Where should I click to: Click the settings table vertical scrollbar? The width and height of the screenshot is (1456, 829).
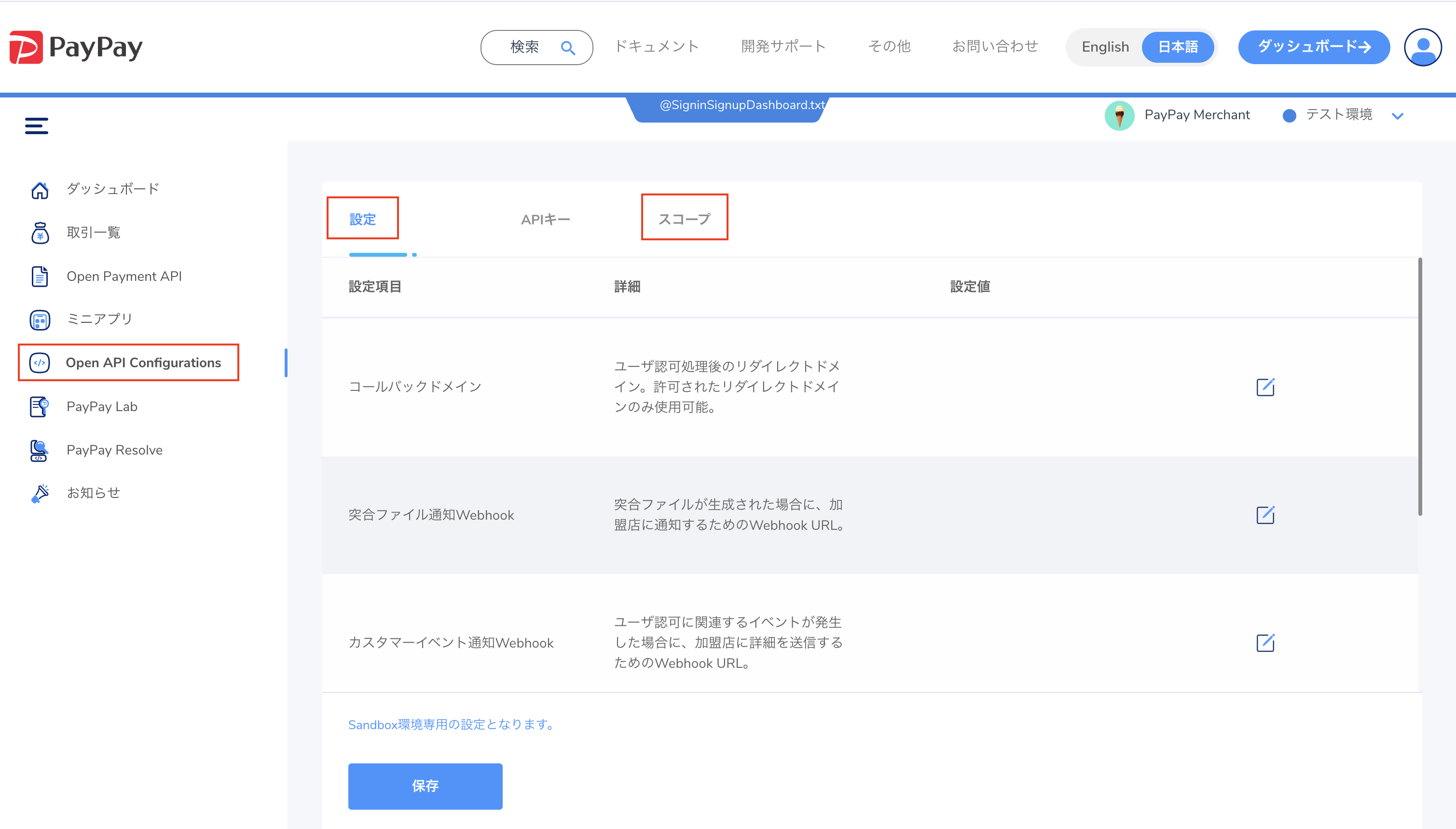pos(1419,387)
